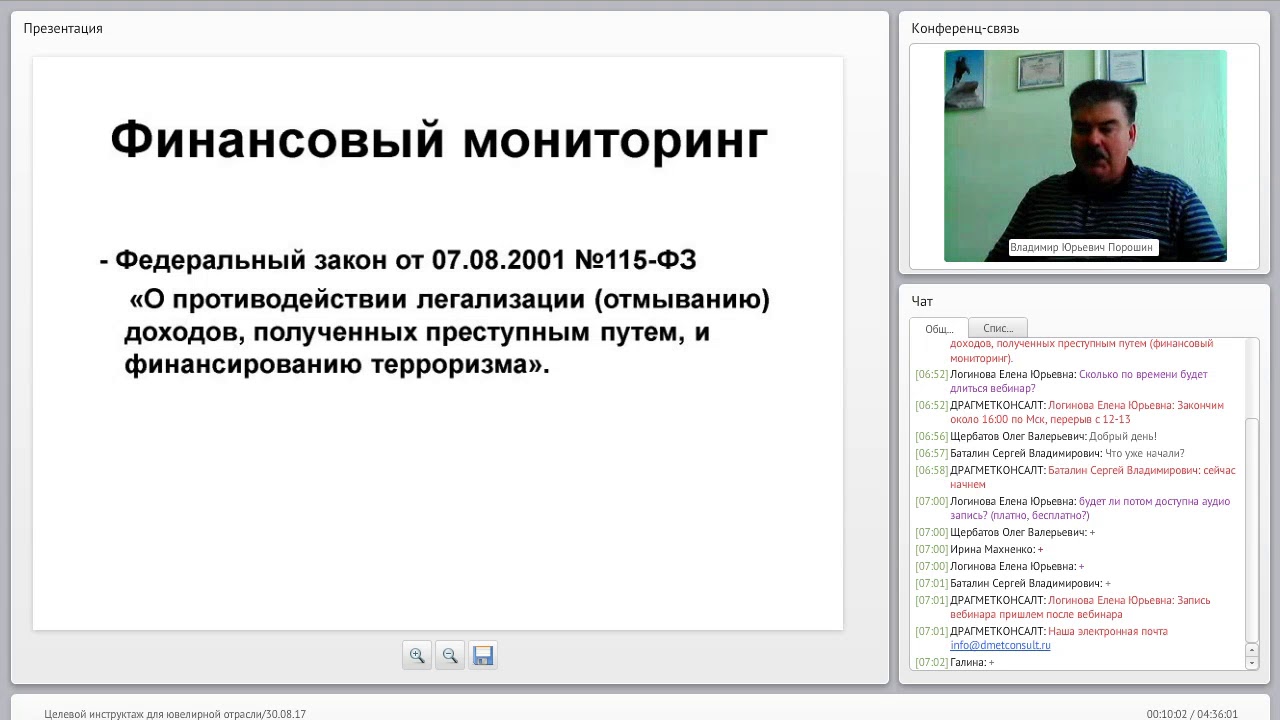This screenshot has height=720, width=1280.
Task: Open the 'Спис...' participants tab
Action: pos(998,328)
